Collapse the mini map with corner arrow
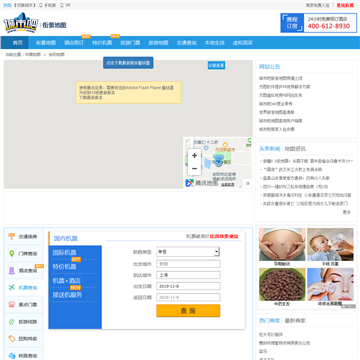Screen dimensions: 360x360 pos(248,183)
